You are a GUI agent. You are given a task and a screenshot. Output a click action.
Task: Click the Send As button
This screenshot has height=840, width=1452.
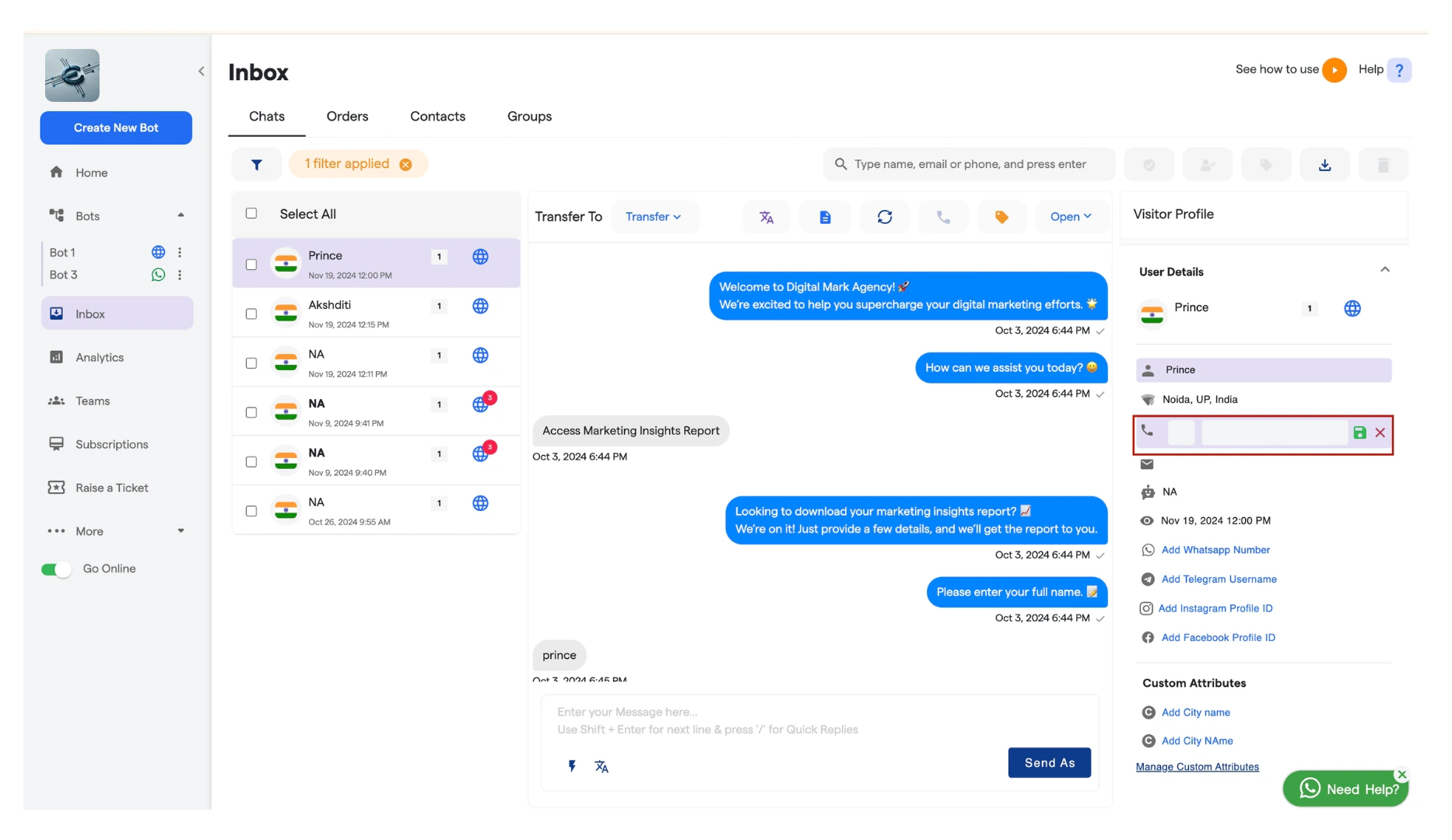(1049, 763)
